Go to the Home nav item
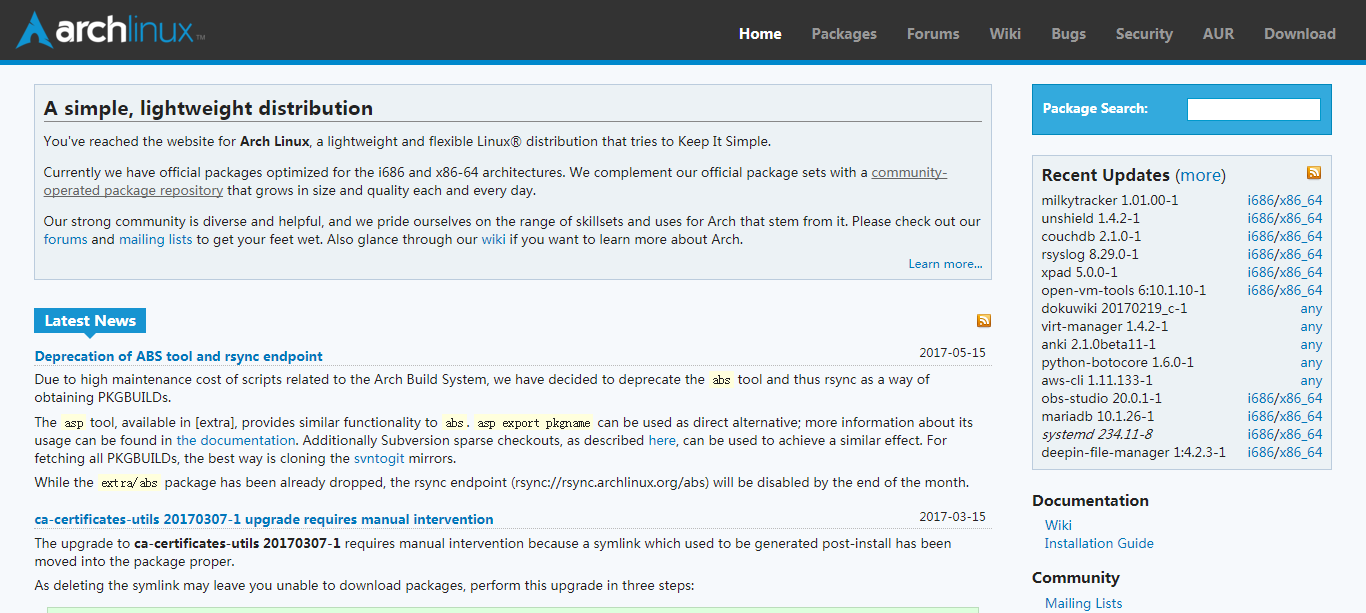 click(x=760, y=34)
